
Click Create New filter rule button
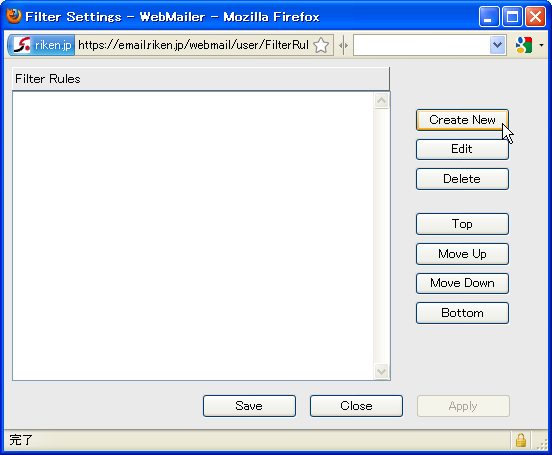(x=462, y=120)
